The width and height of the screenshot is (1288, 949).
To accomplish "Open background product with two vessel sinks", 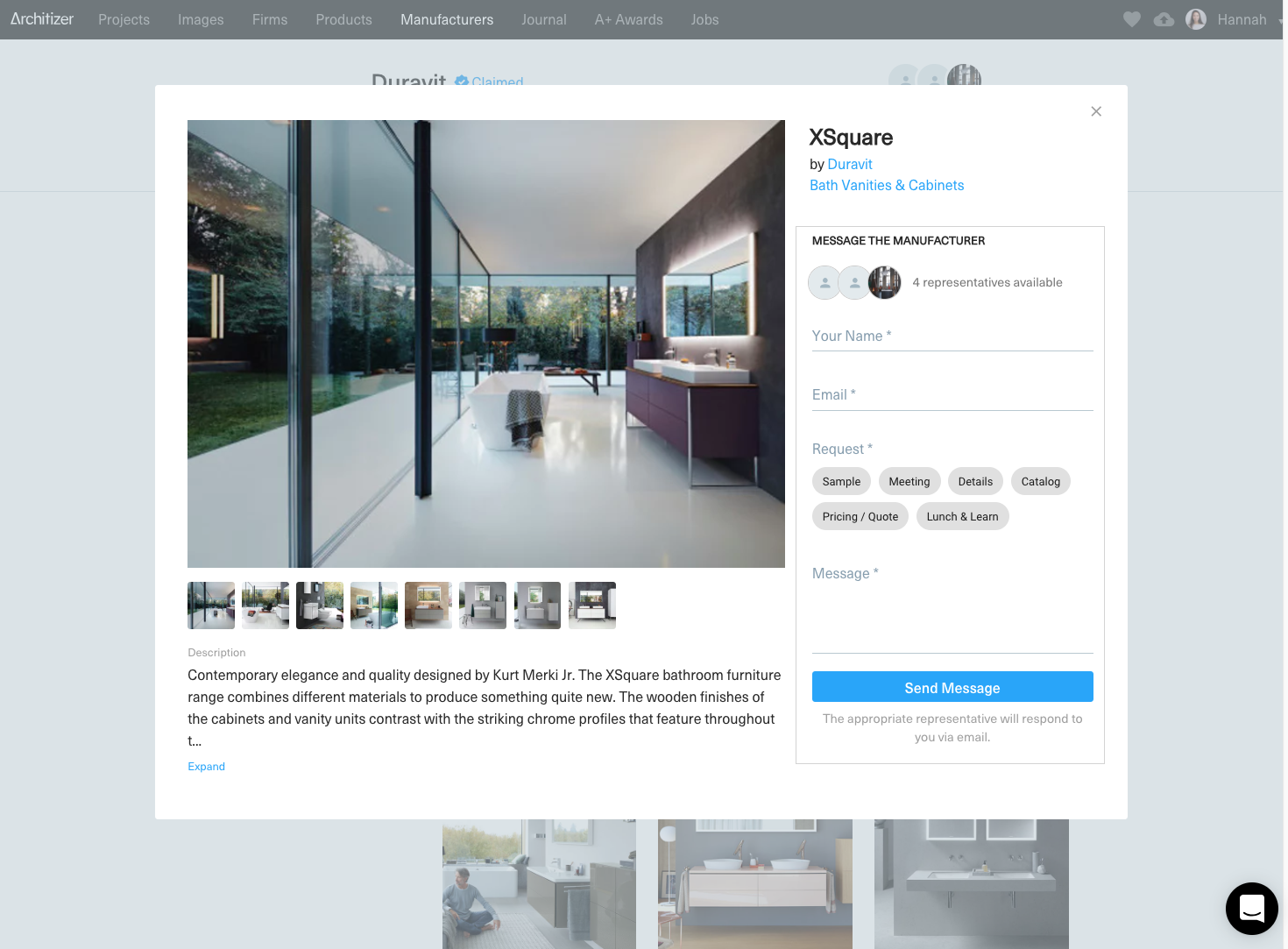I will pyautogui.click(x=755, y=884).
